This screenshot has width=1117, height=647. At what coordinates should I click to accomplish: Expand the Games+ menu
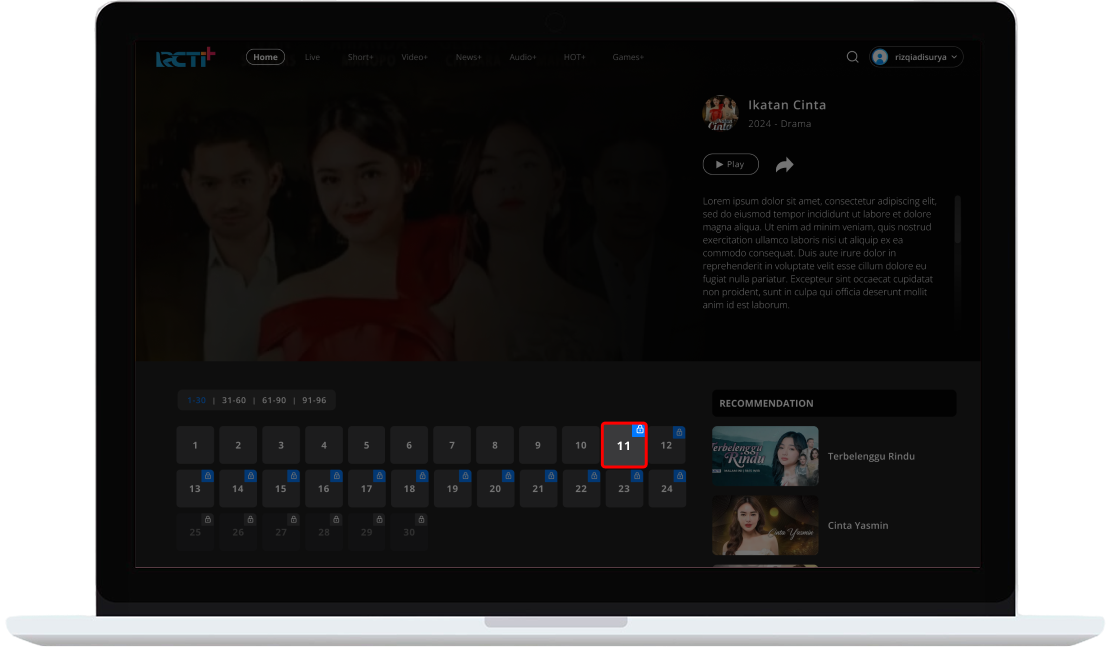628,57
